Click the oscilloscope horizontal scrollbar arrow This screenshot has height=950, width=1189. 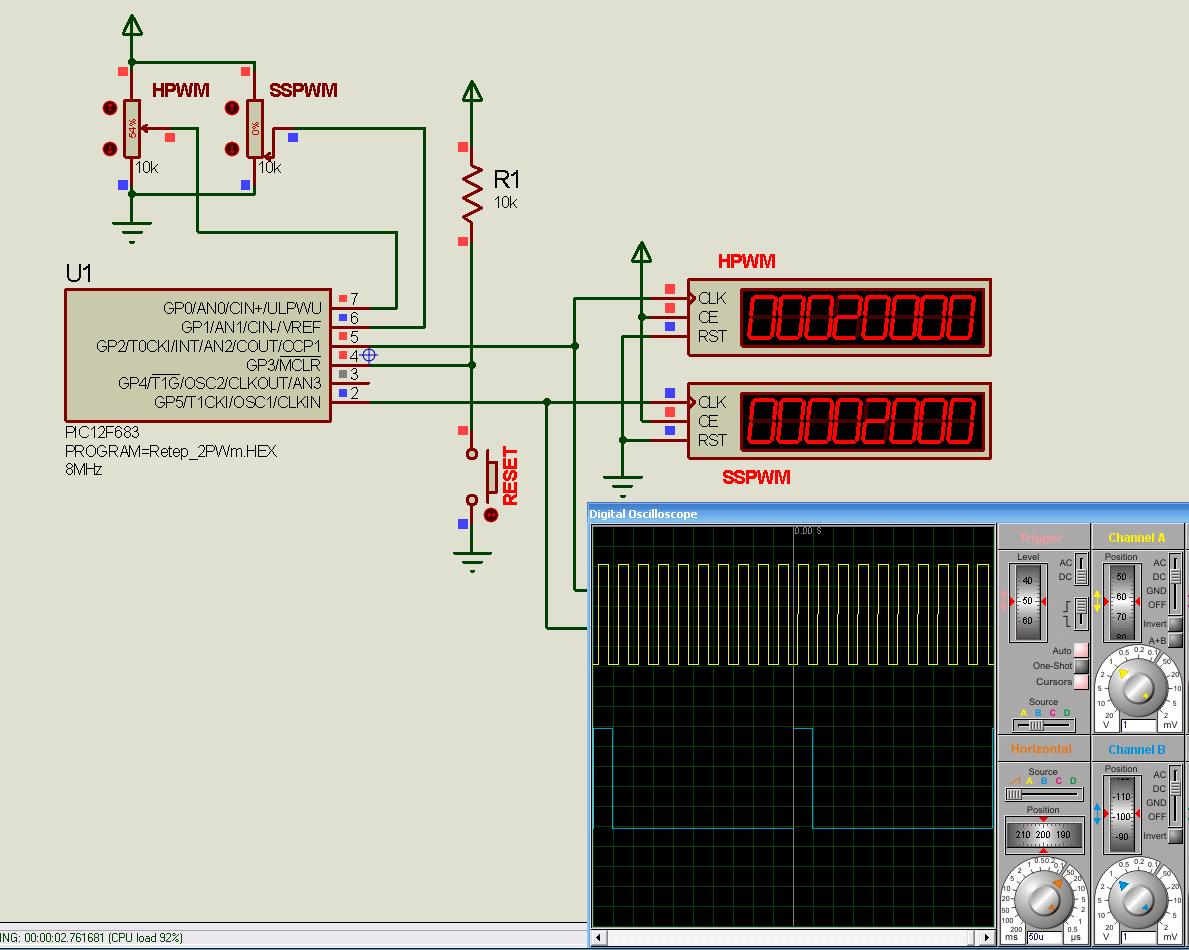597,938
